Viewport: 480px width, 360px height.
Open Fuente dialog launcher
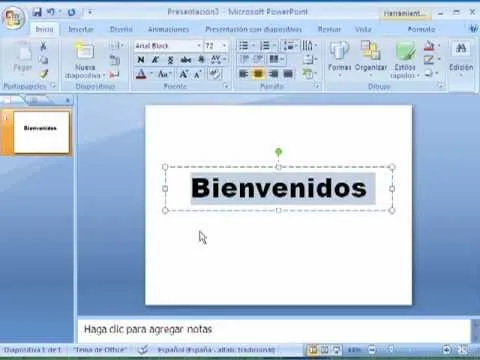tap(226, 86)
